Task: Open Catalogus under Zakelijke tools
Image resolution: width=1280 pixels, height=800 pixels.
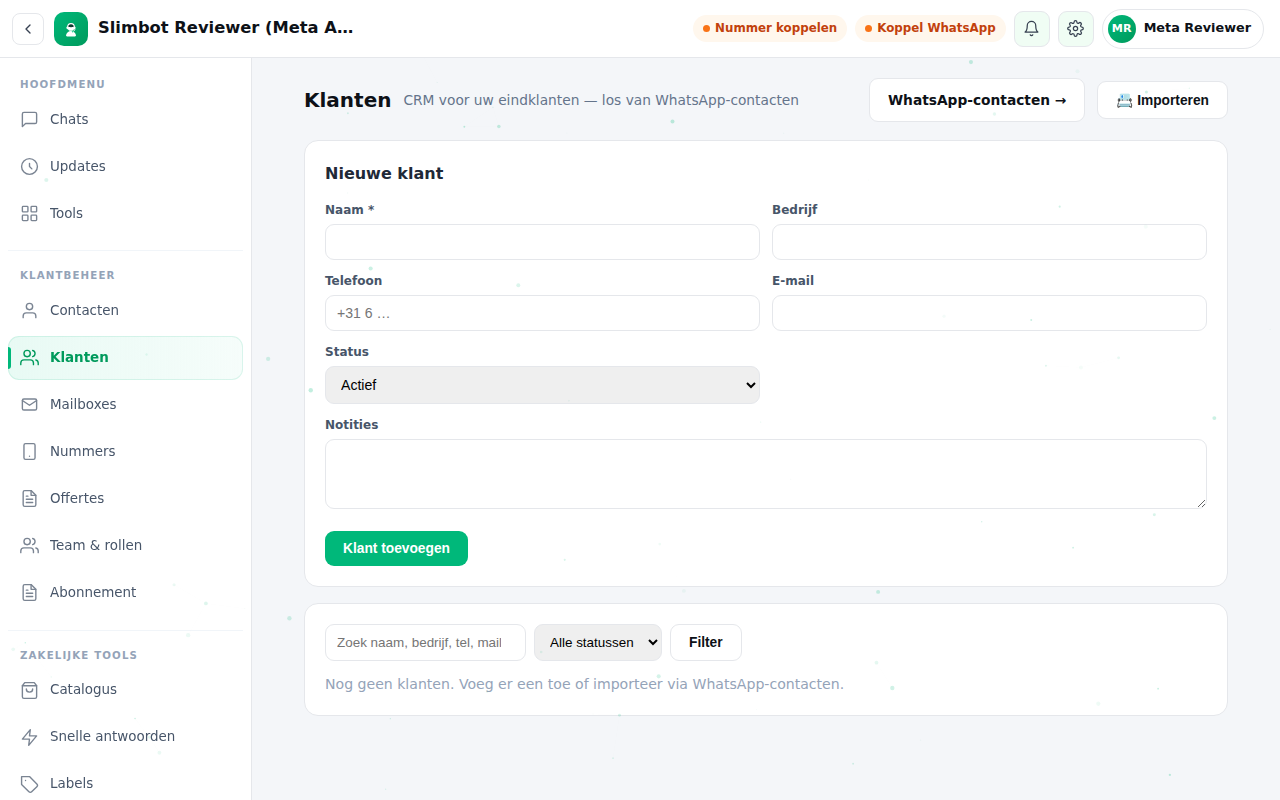Action: click(125, 689)
